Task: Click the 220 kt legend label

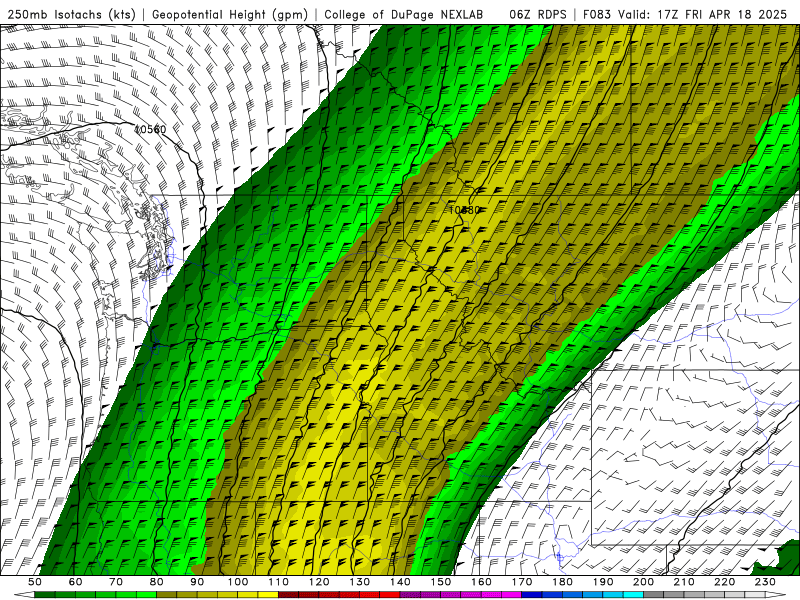Action: tap(724, 582)
